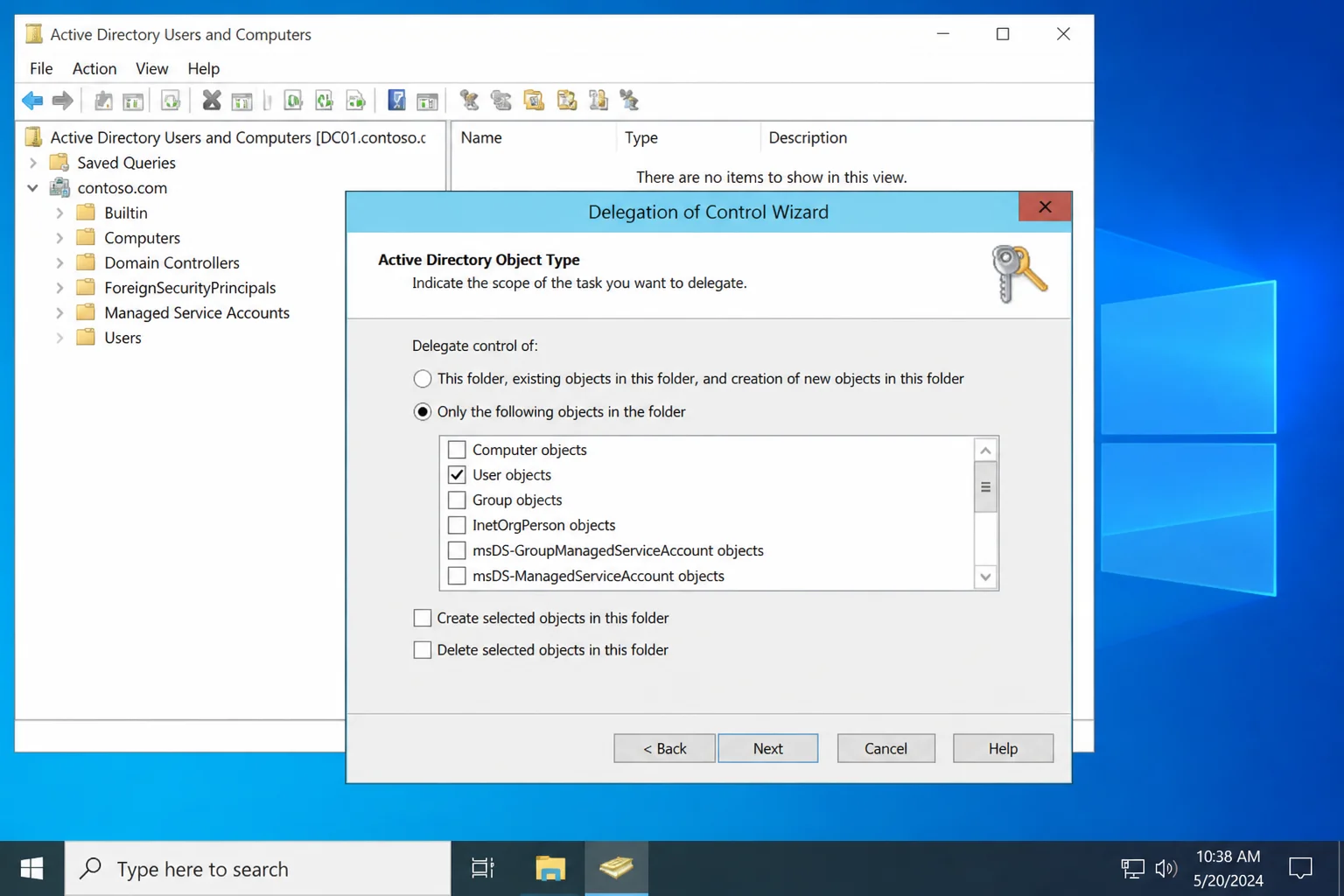The width and height of the screenshot is (1344, 896).
Task: Click the create new user toolbar icon
Action: [x=470, y=101]
